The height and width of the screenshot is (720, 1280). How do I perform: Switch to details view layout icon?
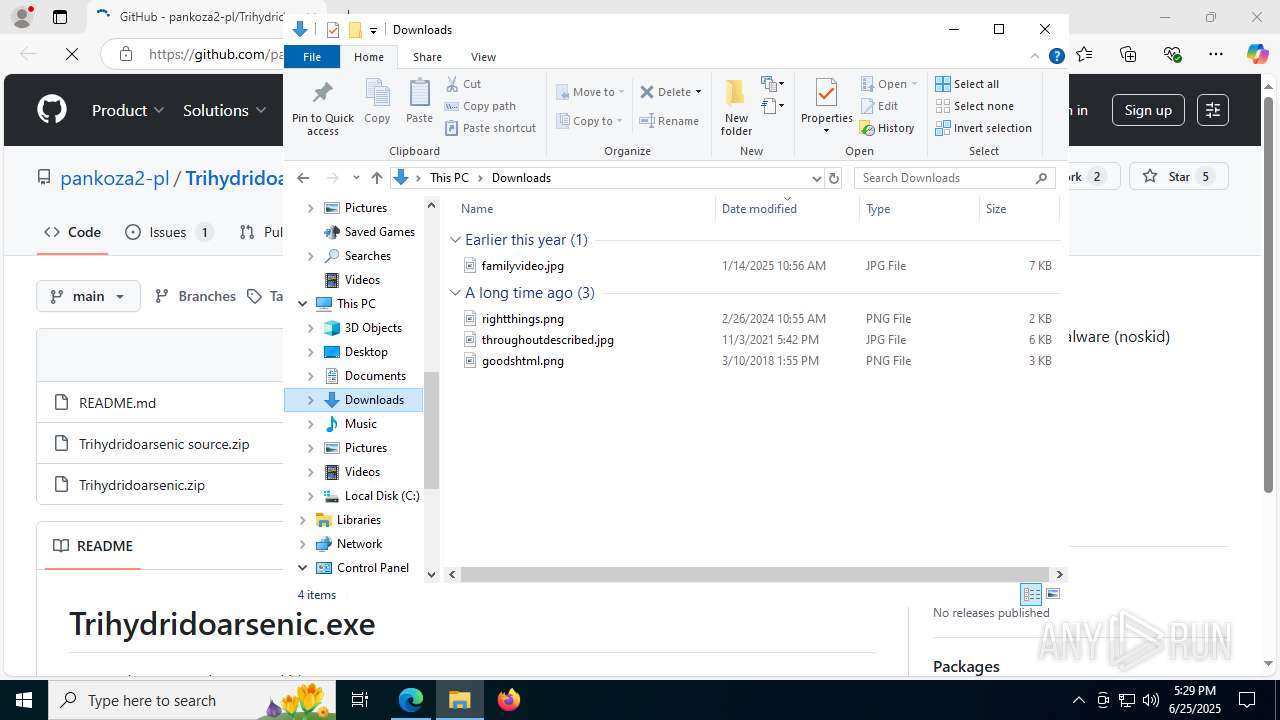pyautogui.click(x=1032, y=594)
